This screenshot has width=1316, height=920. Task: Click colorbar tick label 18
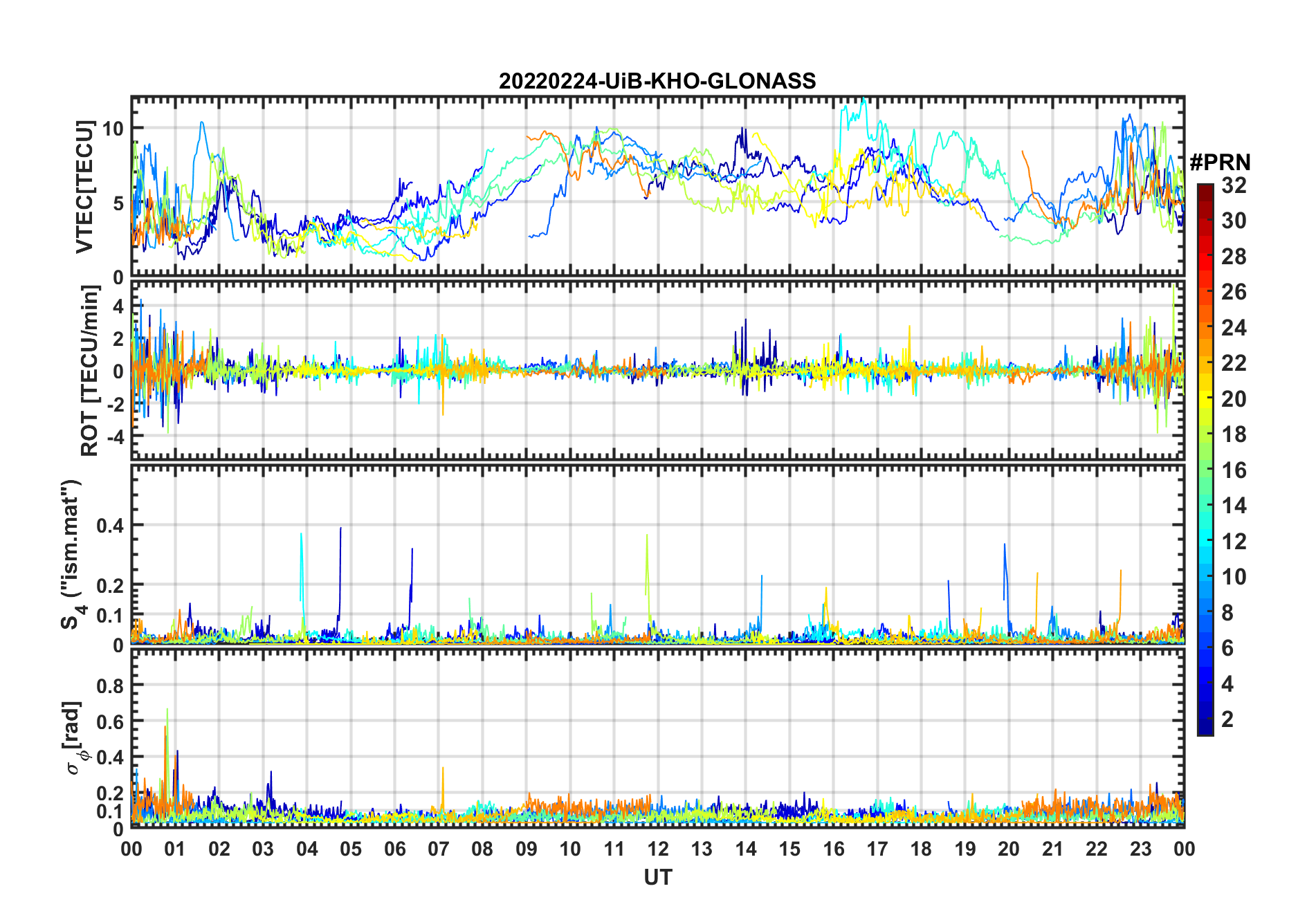tap(1234, 434)
